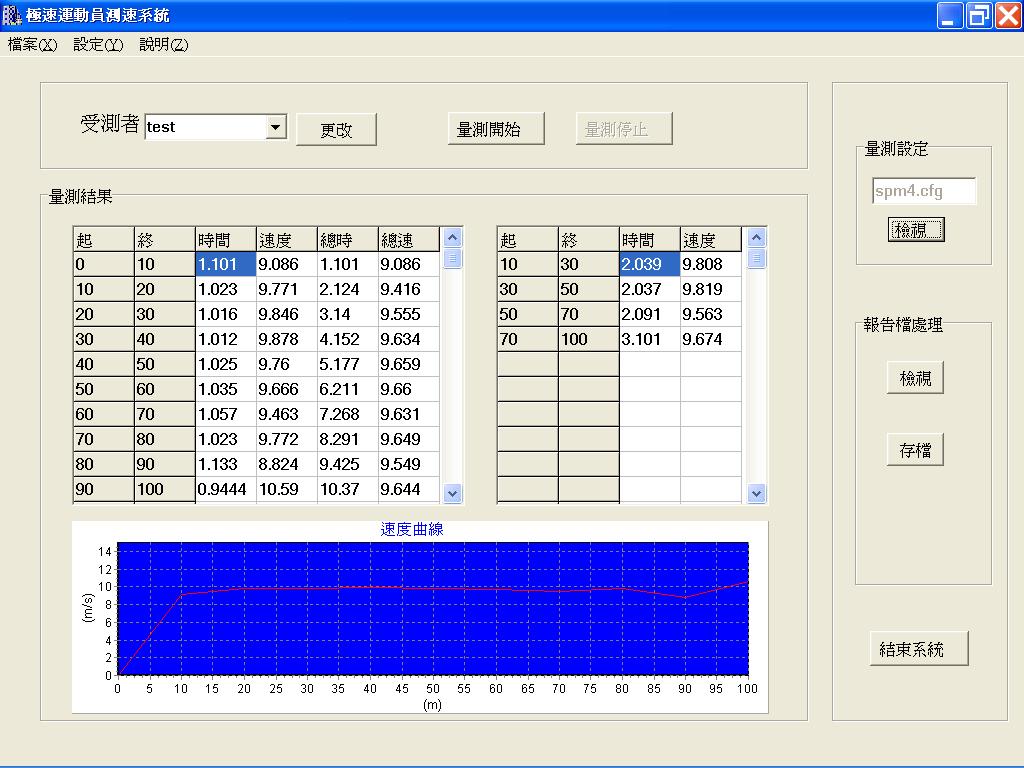
Task: Open the 設定(Y) menu
Action: click(x=98, y=44)
